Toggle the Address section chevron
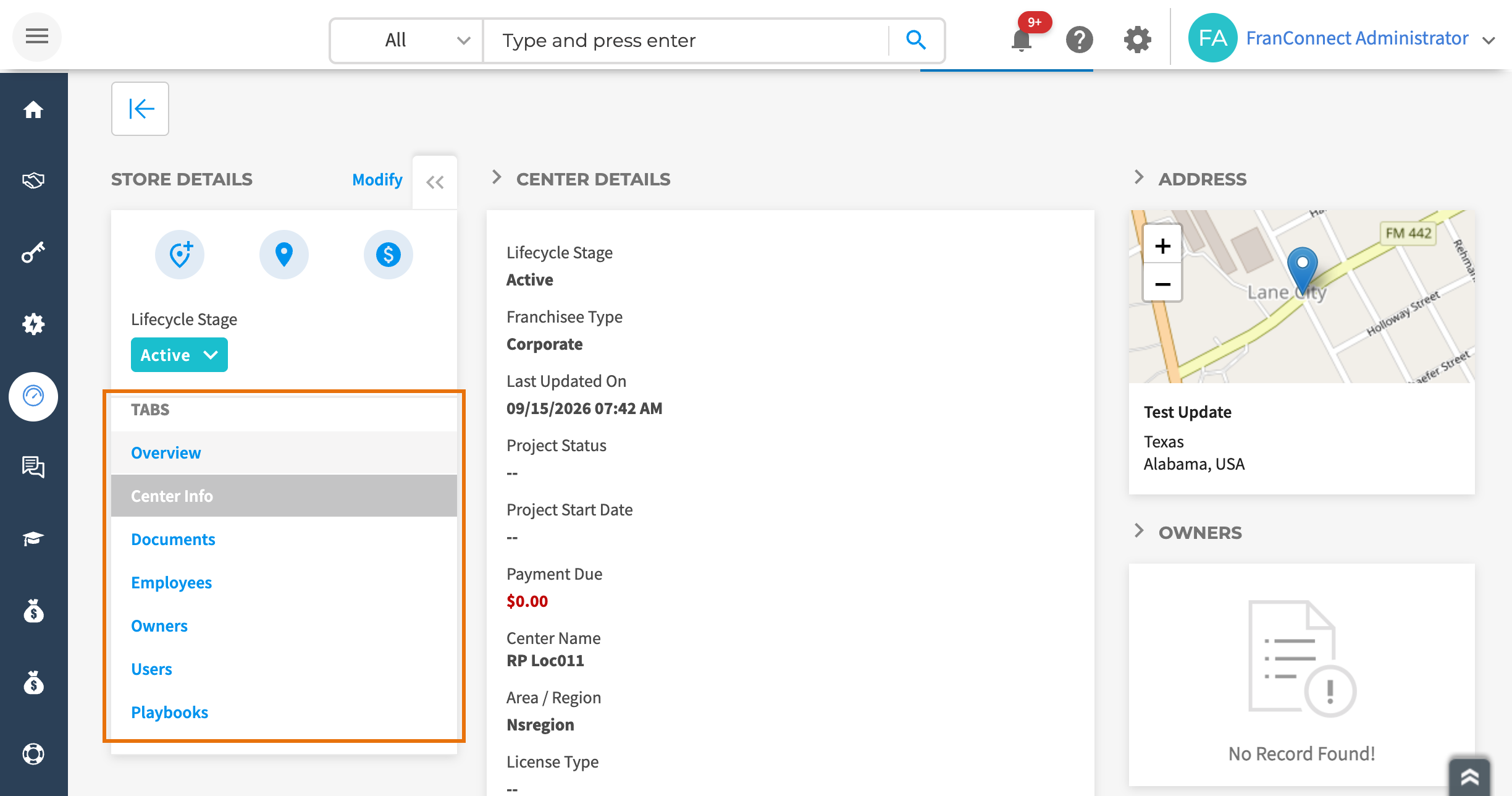This screenshot has height=796, width=1512. pyautogui.click(x=1139, y=177)
